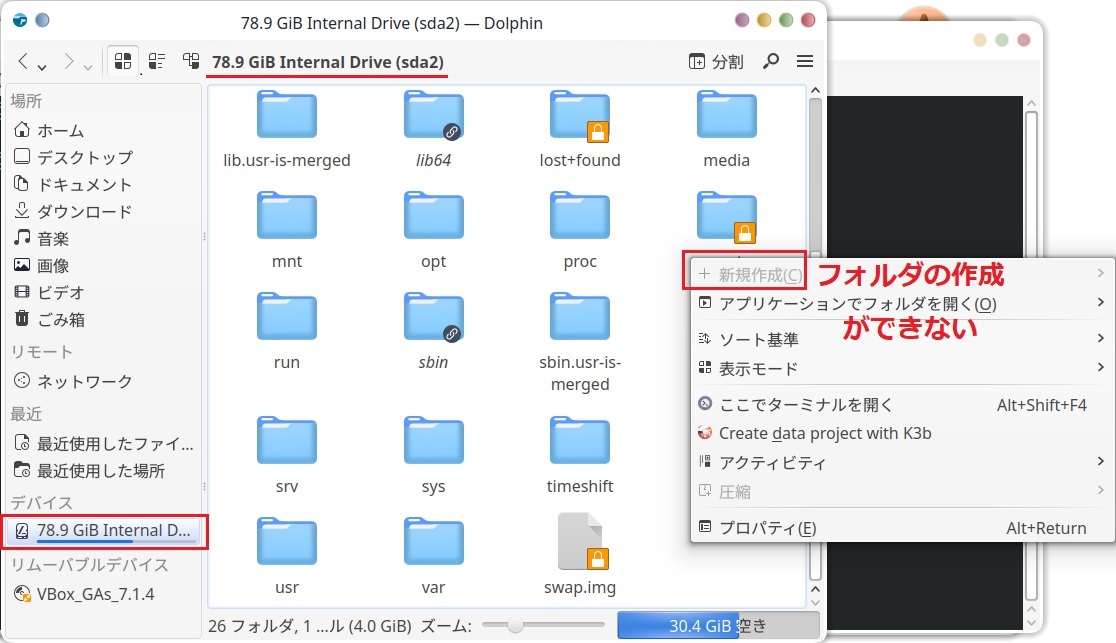1116x643 pixels.
Task: Select the proc folder
Action: tap(580, 230)
